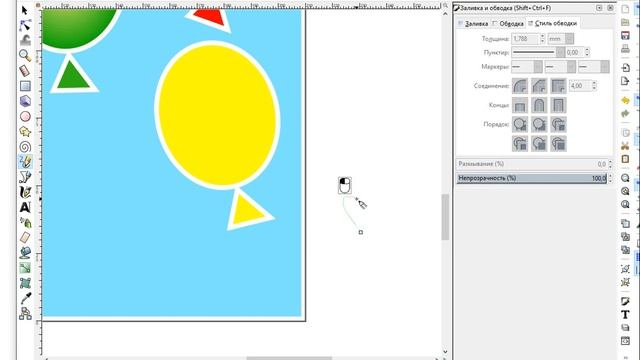Click the Import file icon

coord(625,67)
